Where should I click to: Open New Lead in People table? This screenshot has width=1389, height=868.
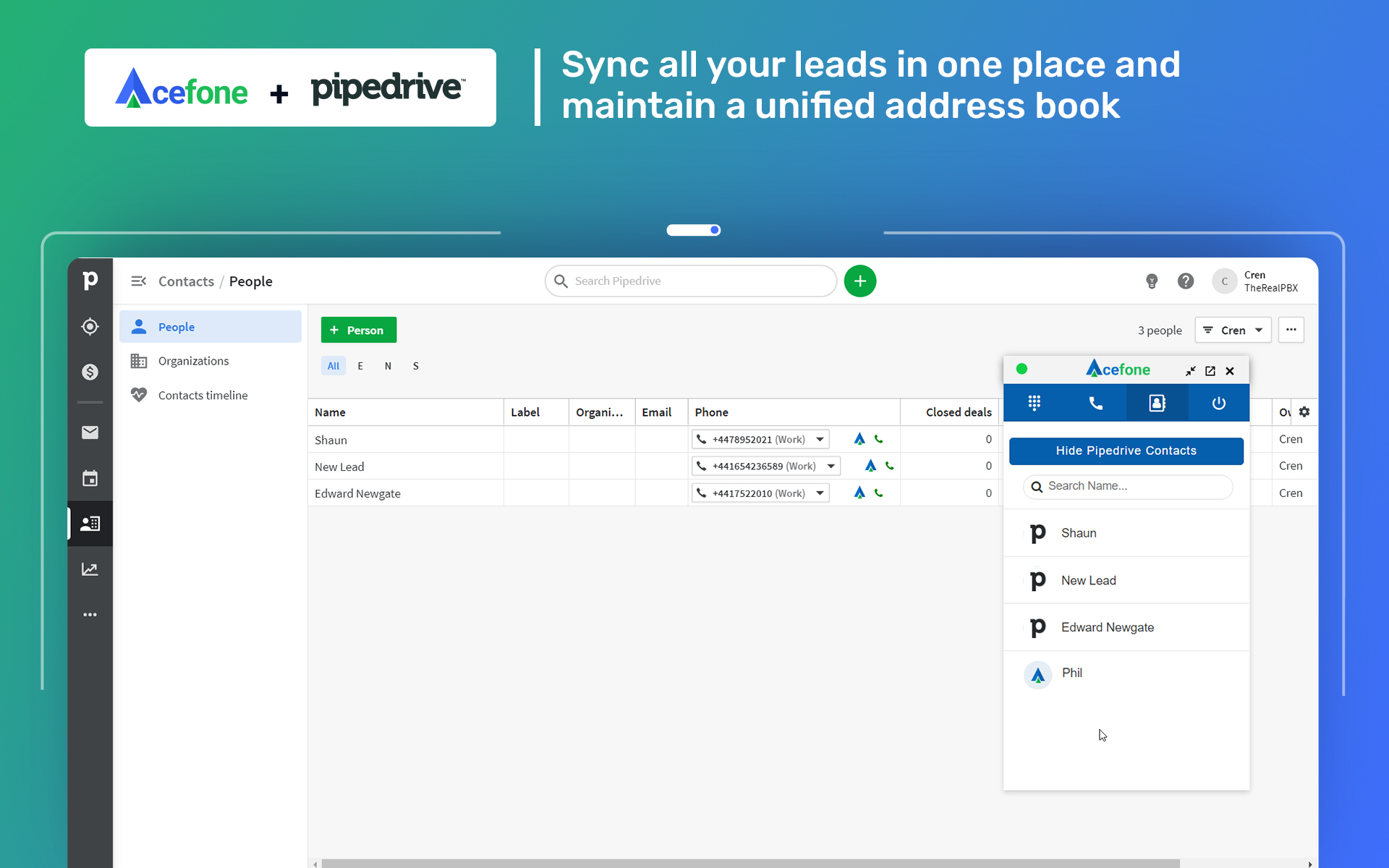[339, 467]
